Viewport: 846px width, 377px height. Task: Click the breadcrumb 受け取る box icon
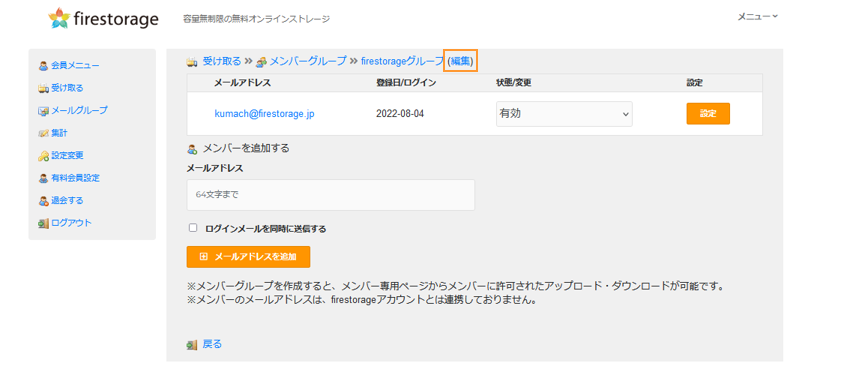[192, 62]
